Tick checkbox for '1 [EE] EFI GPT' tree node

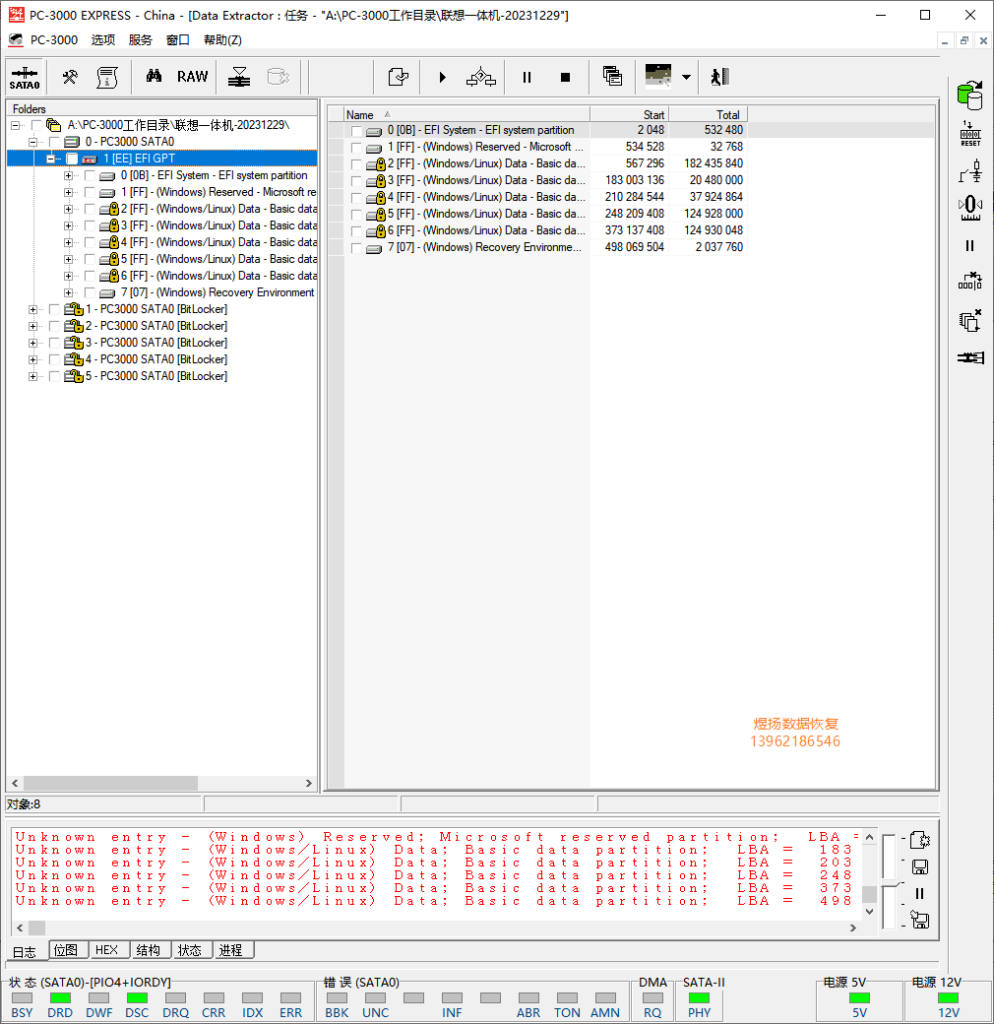[x=72, y=159]
